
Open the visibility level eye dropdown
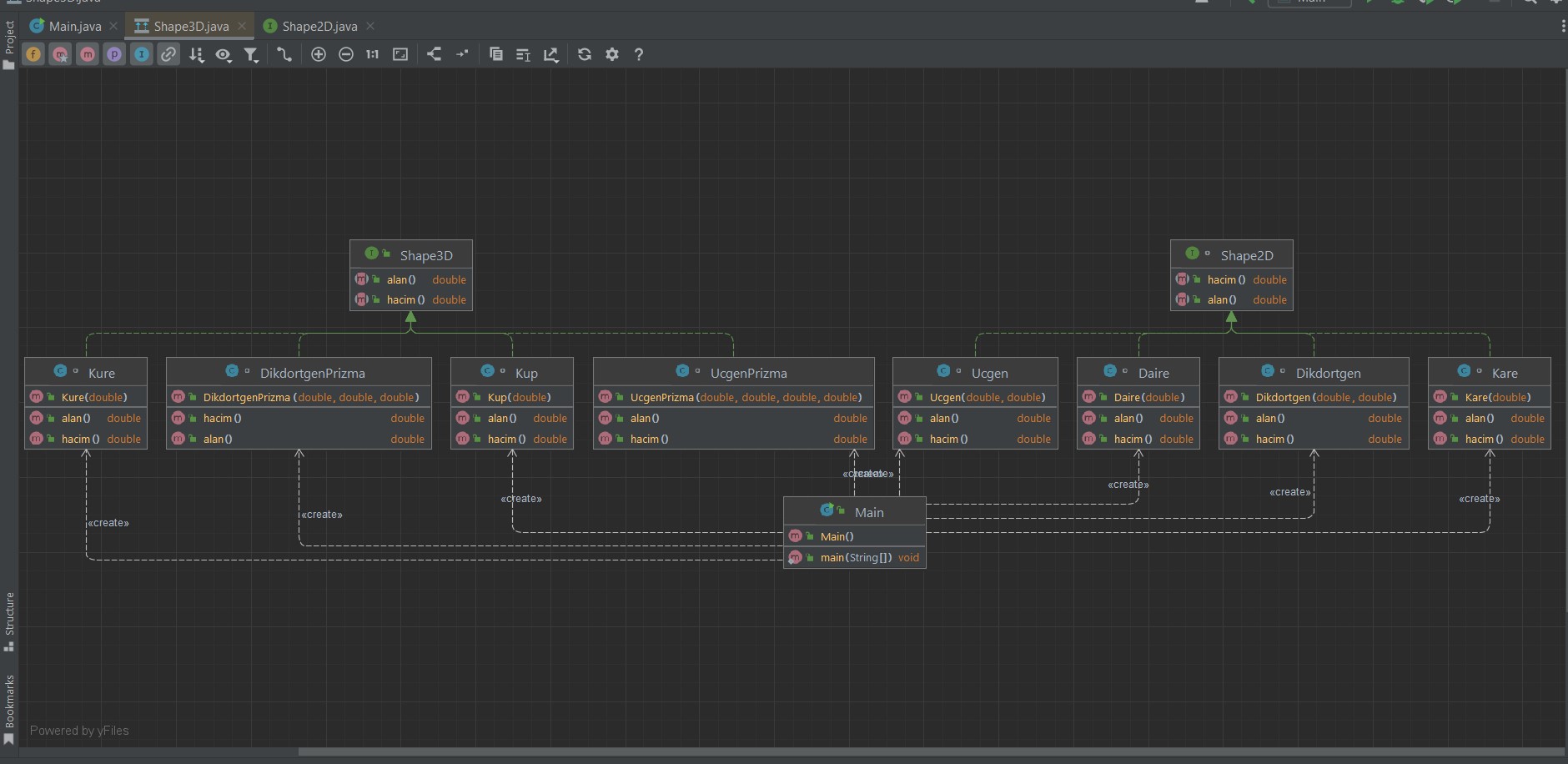pyautogui.click(x=224, y=54)
